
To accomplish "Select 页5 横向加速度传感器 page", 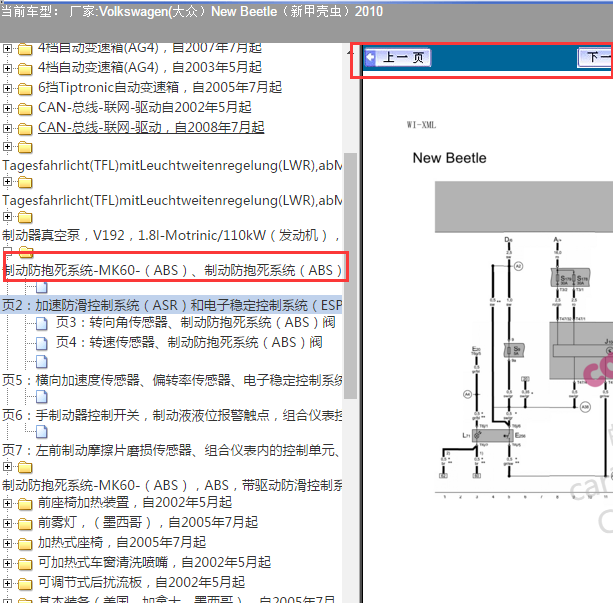I will click(x=172, y=380).
